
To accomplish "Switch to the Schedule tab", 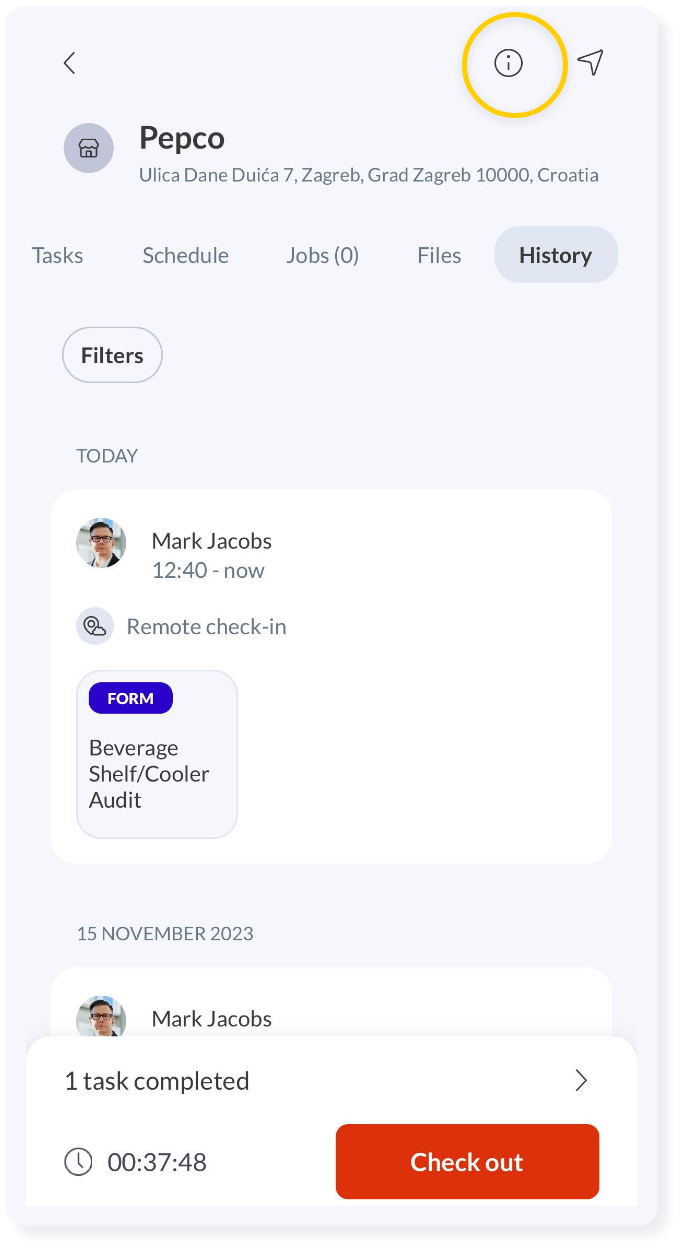I will [x=185, y=255].
